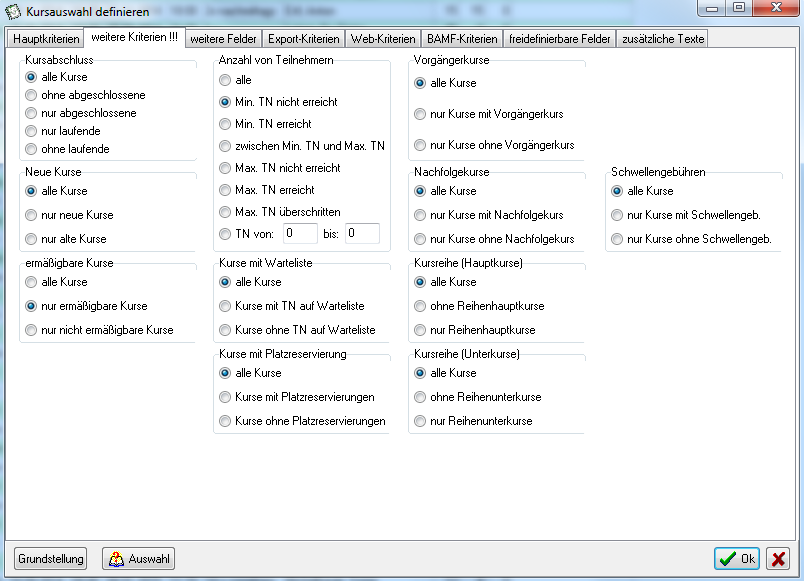Click the 'TN von' number input field

click(x=300, y=233)
